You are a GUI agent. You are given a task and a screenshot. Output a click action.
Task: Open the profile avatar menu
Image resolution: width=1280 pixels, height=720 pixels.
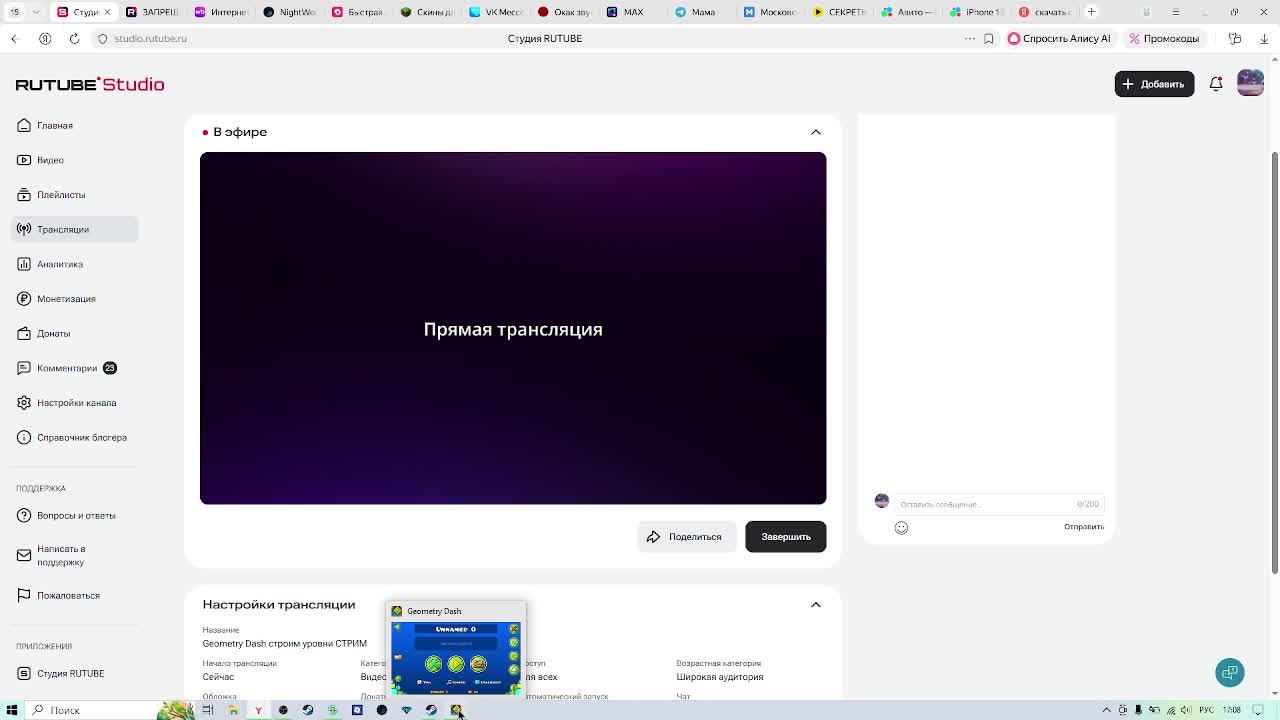(x=1250, y=83)
